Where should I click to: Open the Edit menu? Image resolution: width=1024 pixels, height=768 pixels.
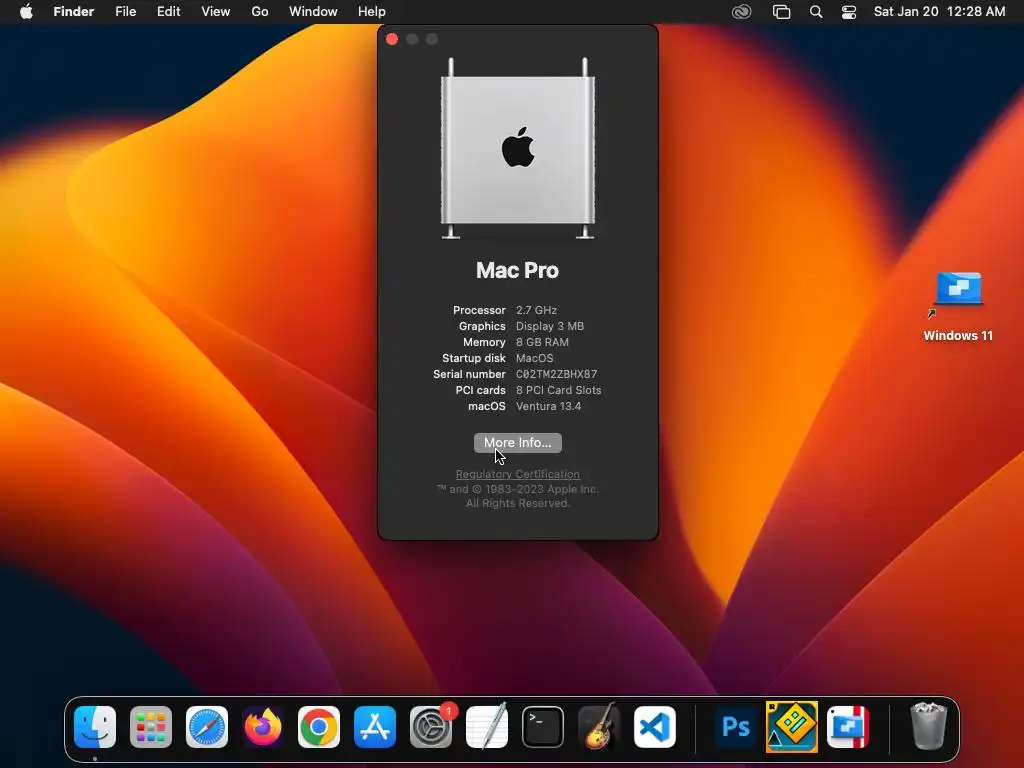tap(168, 12)
